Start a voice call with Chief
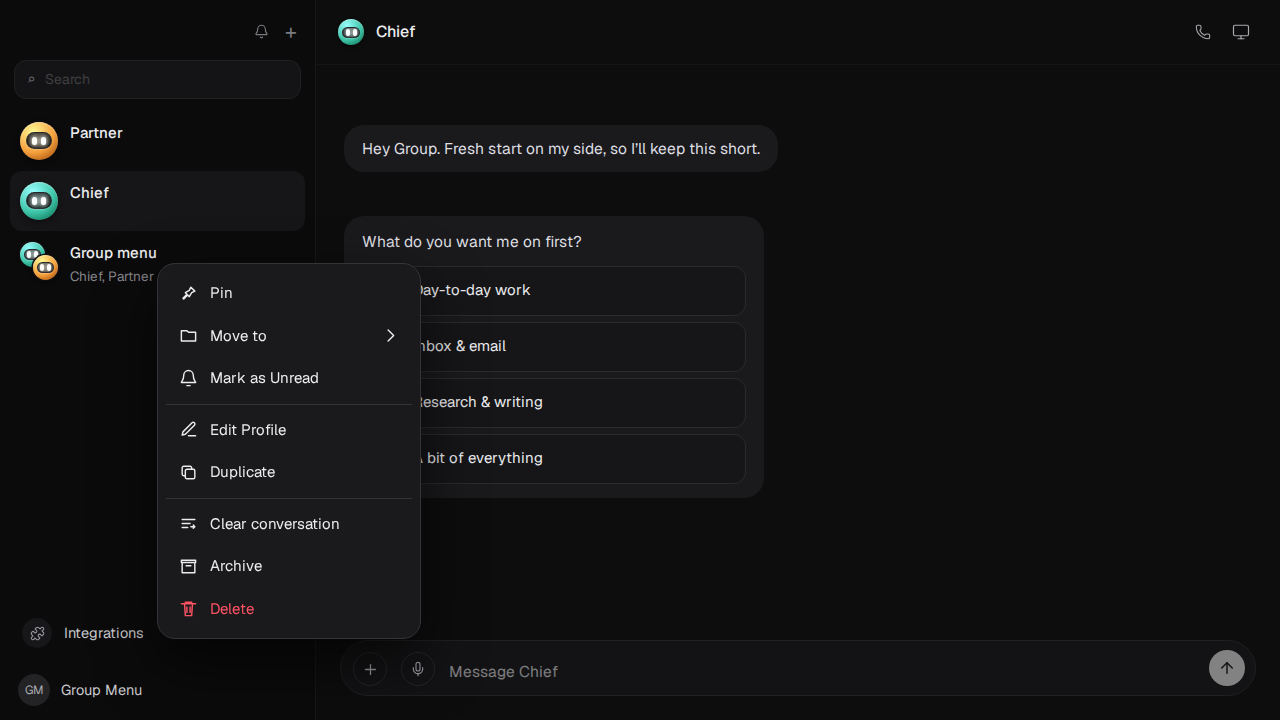This screenshot has width=1280, height=720. coord(1203,32)
